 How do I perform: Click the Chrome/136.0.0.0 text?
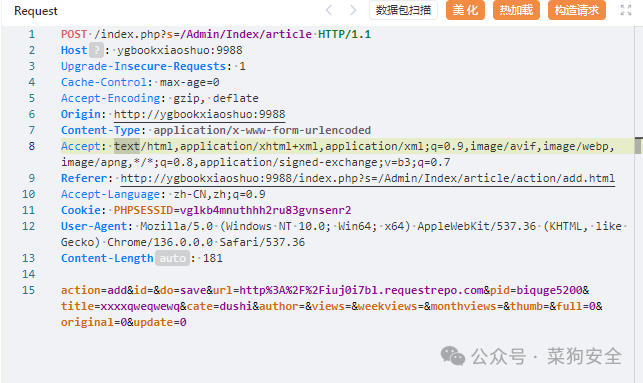click(x=160, y=242)
